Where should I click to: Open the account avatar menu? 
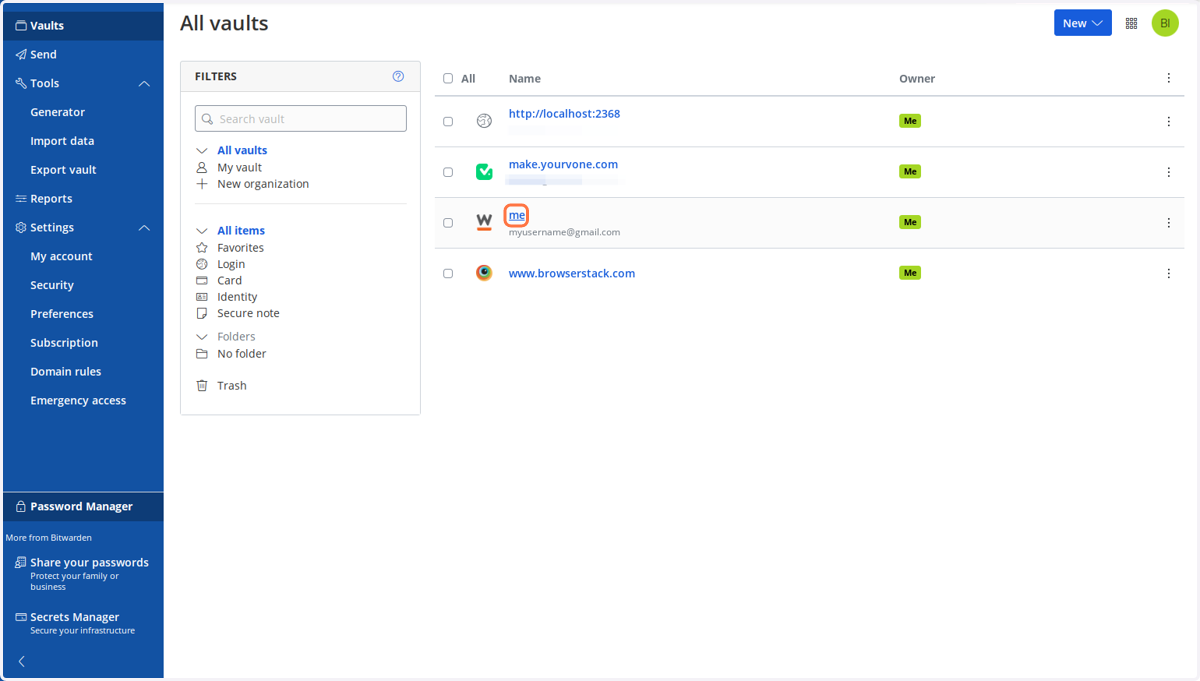(x=1165, y=23)
